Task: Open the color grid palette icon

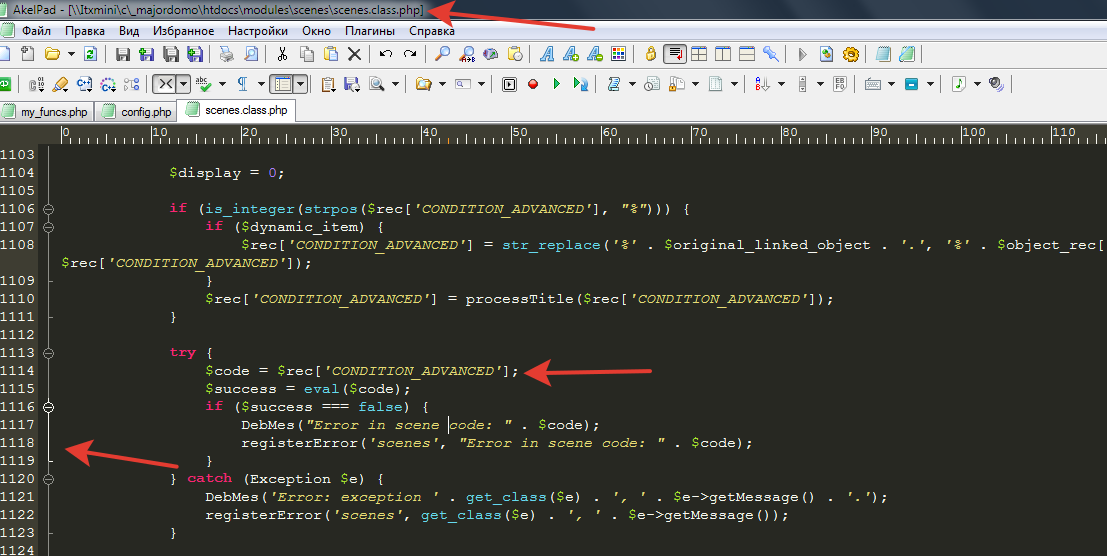Action: point(618,54)
